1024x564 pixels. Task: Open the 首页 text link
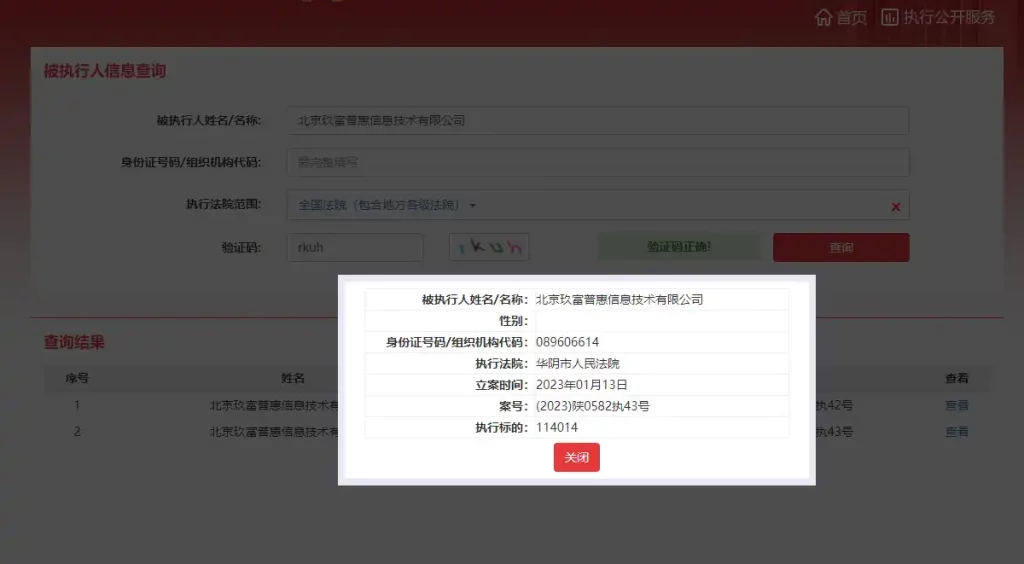[852, 17]
